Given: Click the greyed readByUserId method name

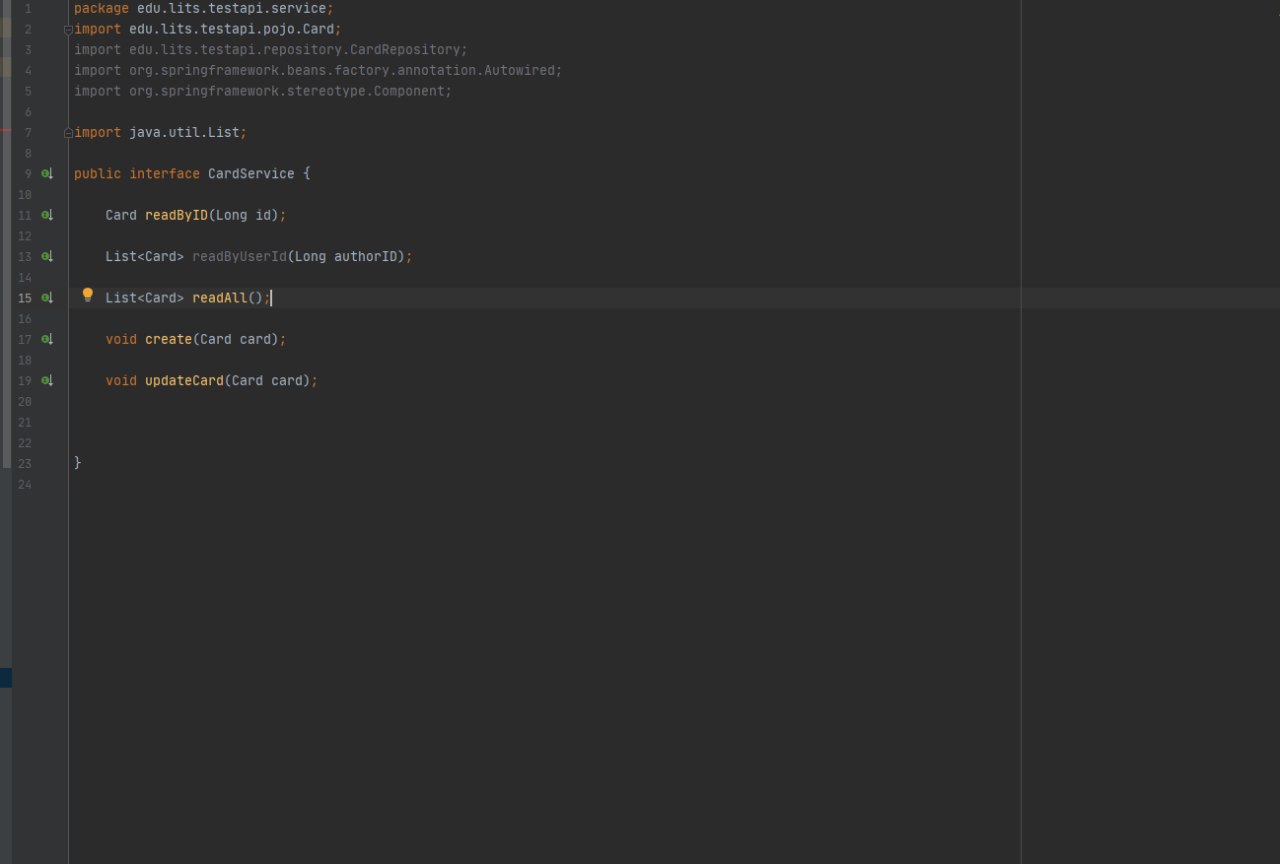Looking at the screenshot, I should coord(239,257).
